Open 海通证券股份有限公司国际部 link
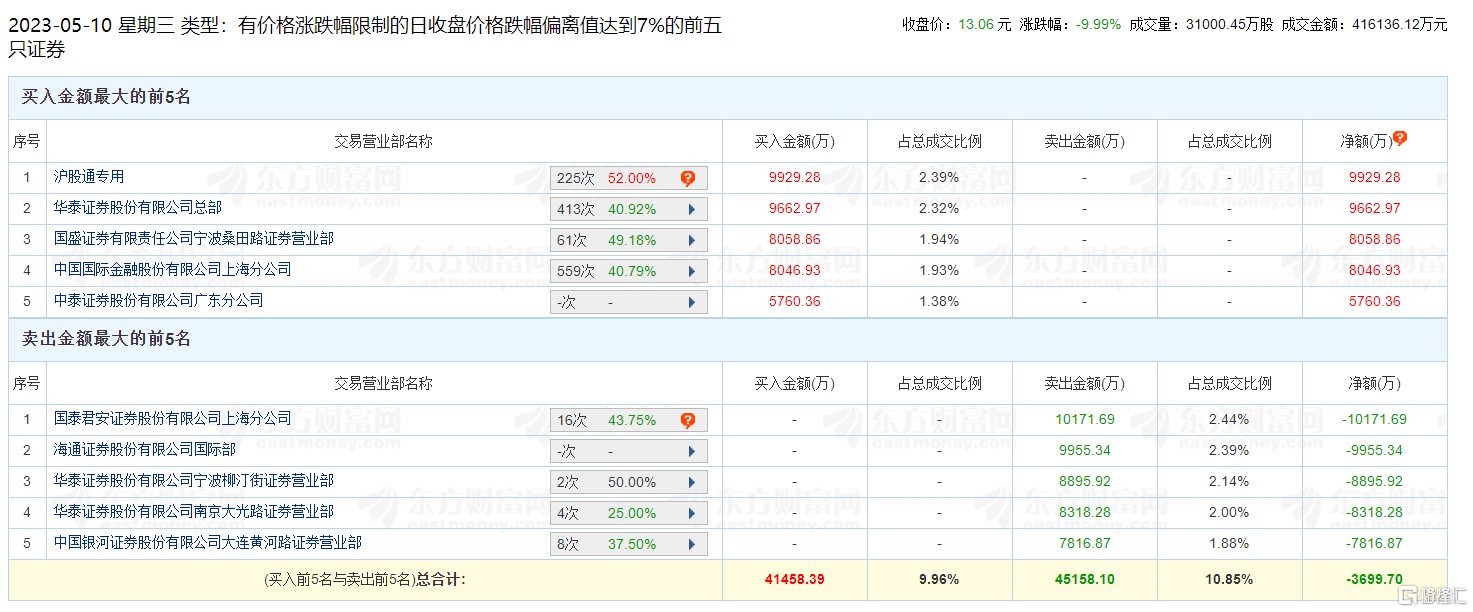Image resolution: width=1473 pixels, height=612 pixels. pos(145,450)
